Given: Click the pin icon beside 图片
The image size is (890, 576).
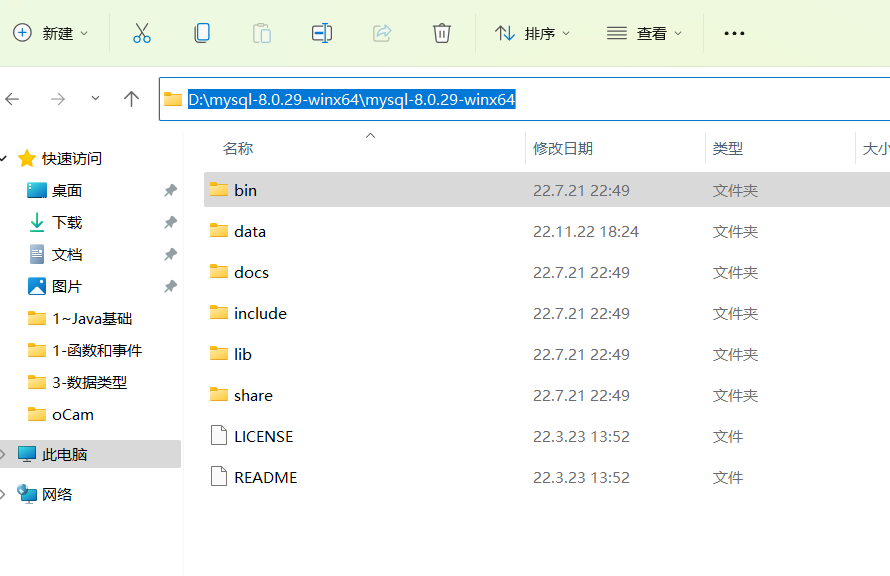Looking at the screenshot, I should click(x=170, y=286).
